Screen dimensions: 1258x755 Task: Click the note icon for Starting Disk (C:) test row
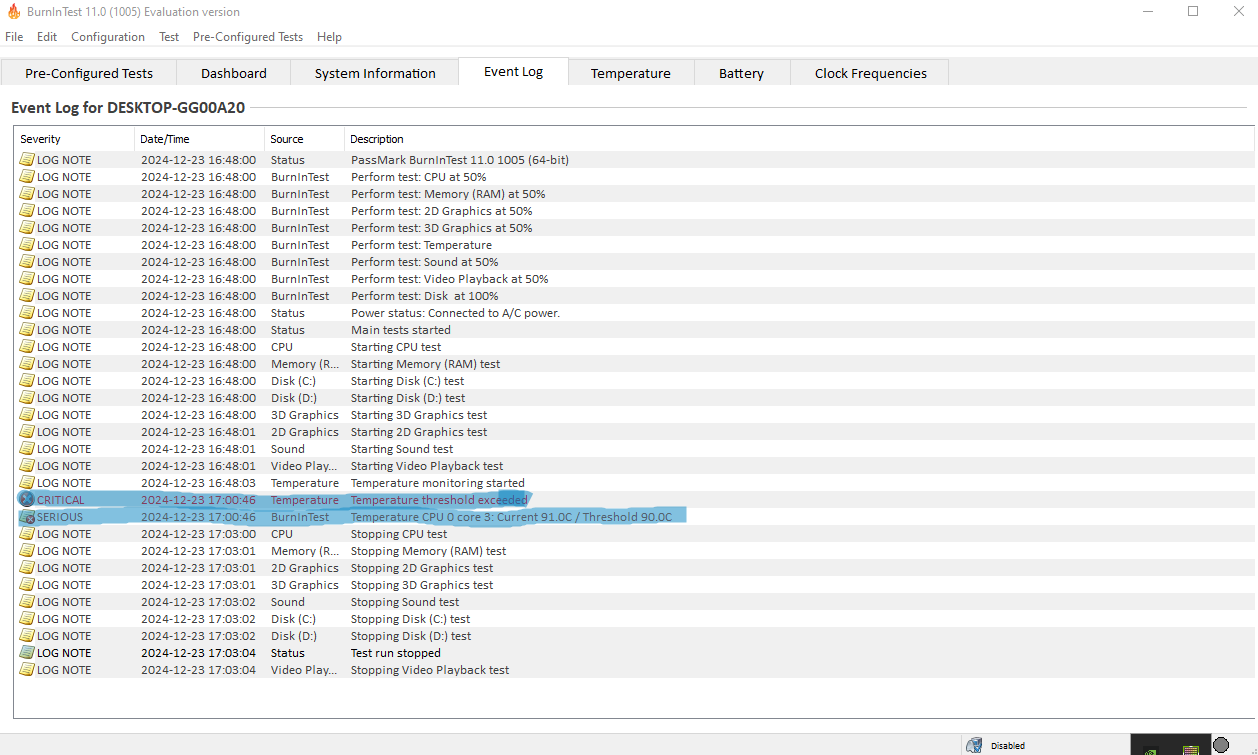[27, 381]
